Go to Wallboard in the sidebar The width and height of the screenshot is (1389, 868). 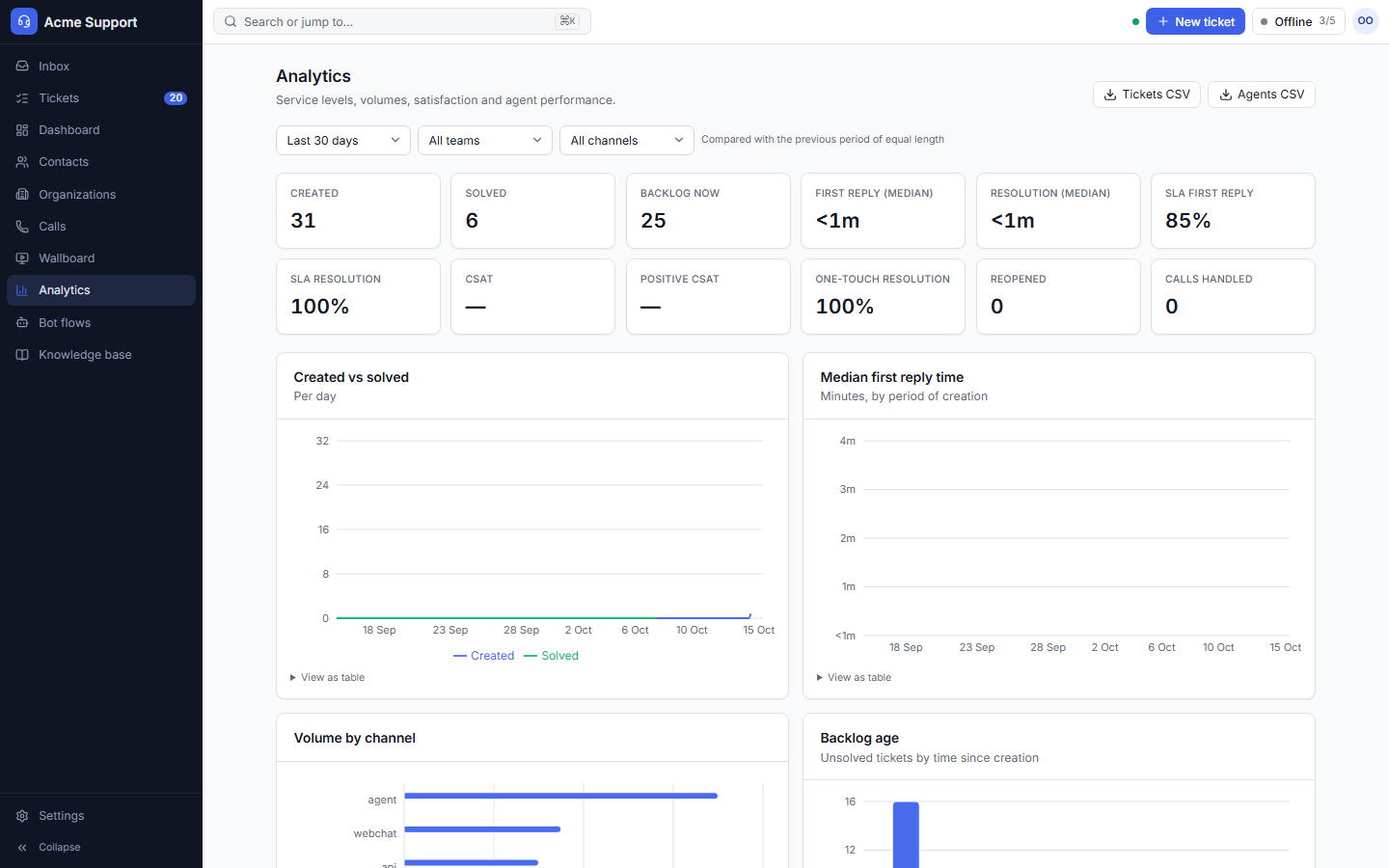coord(101,258)
